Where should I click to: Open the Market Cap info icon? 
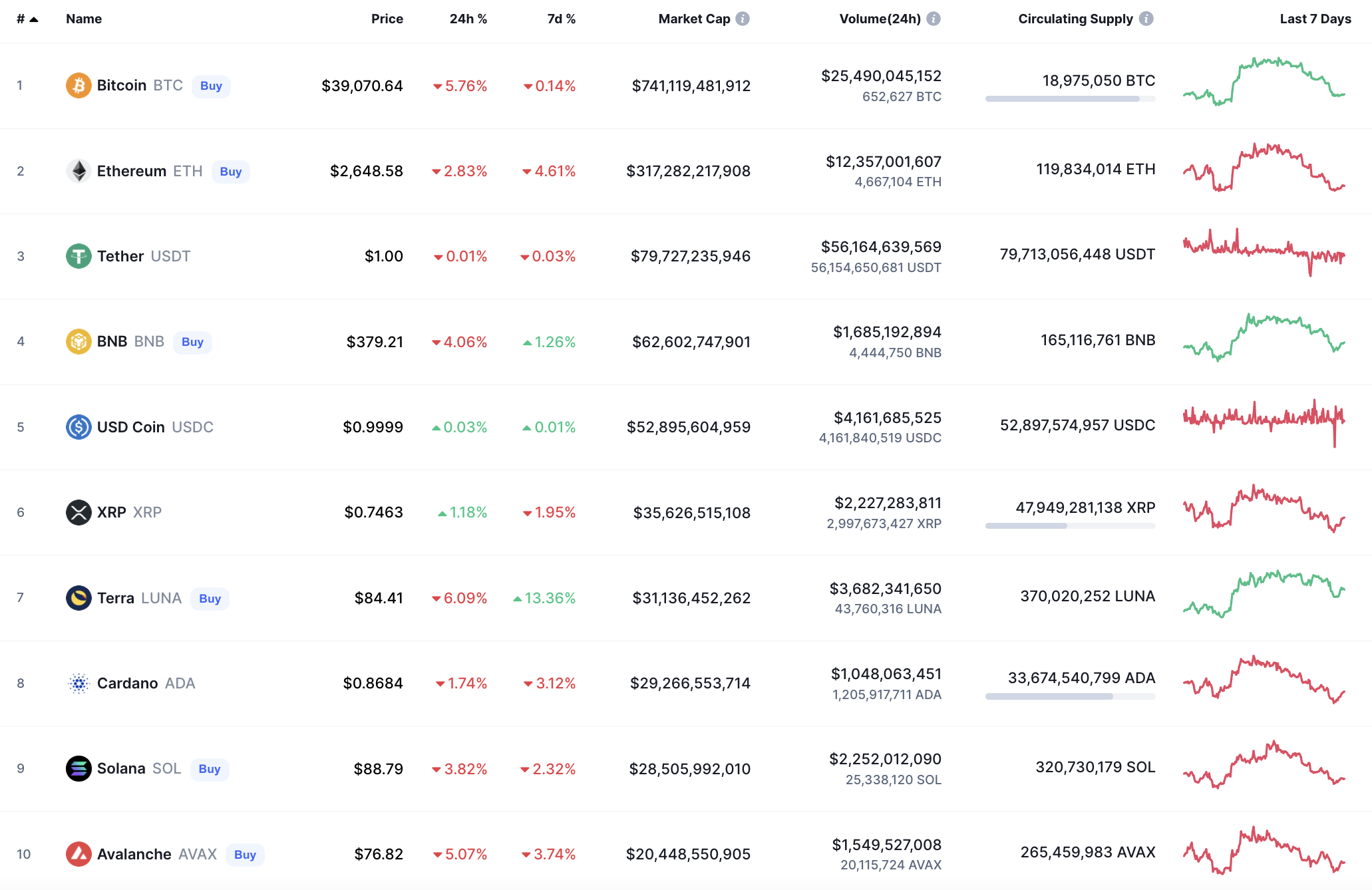click(742, 19)
